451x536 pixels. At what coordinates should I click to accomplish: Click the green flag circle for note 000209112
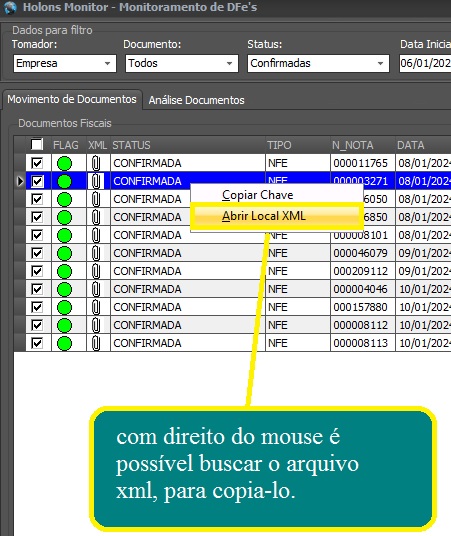click(x=64, y=271)
